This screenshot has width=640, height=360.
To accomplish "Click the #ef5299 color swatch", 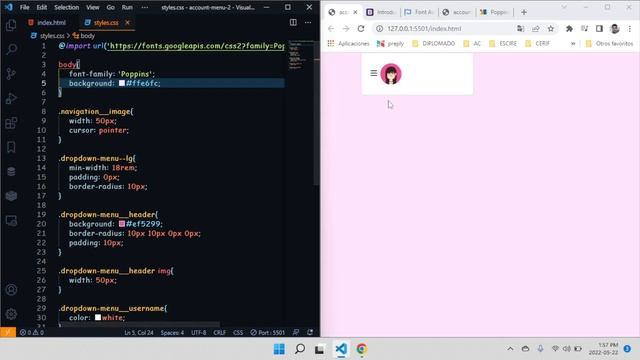I will 122,224.
